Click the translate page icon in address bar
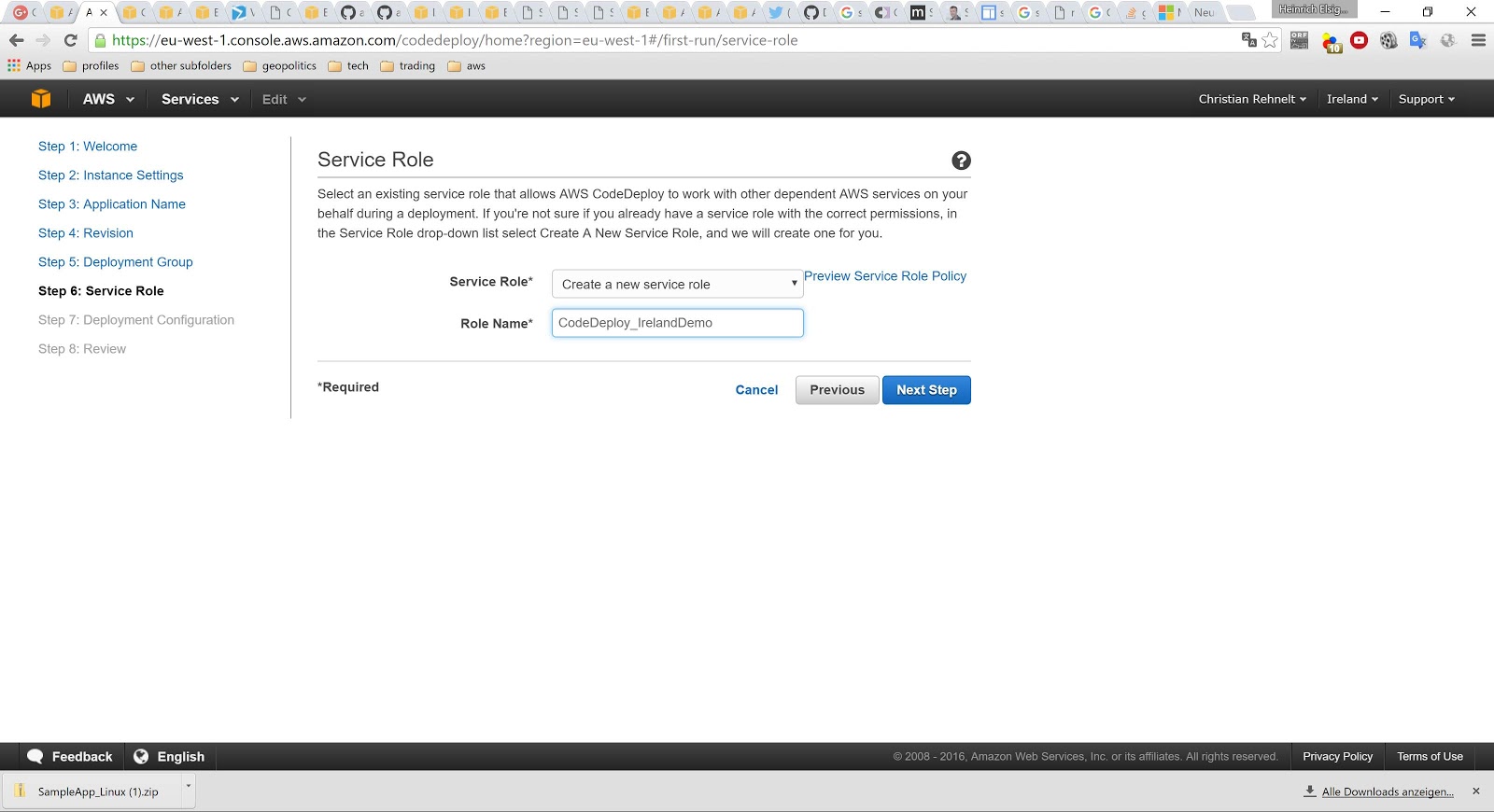 pos(1249,40)
